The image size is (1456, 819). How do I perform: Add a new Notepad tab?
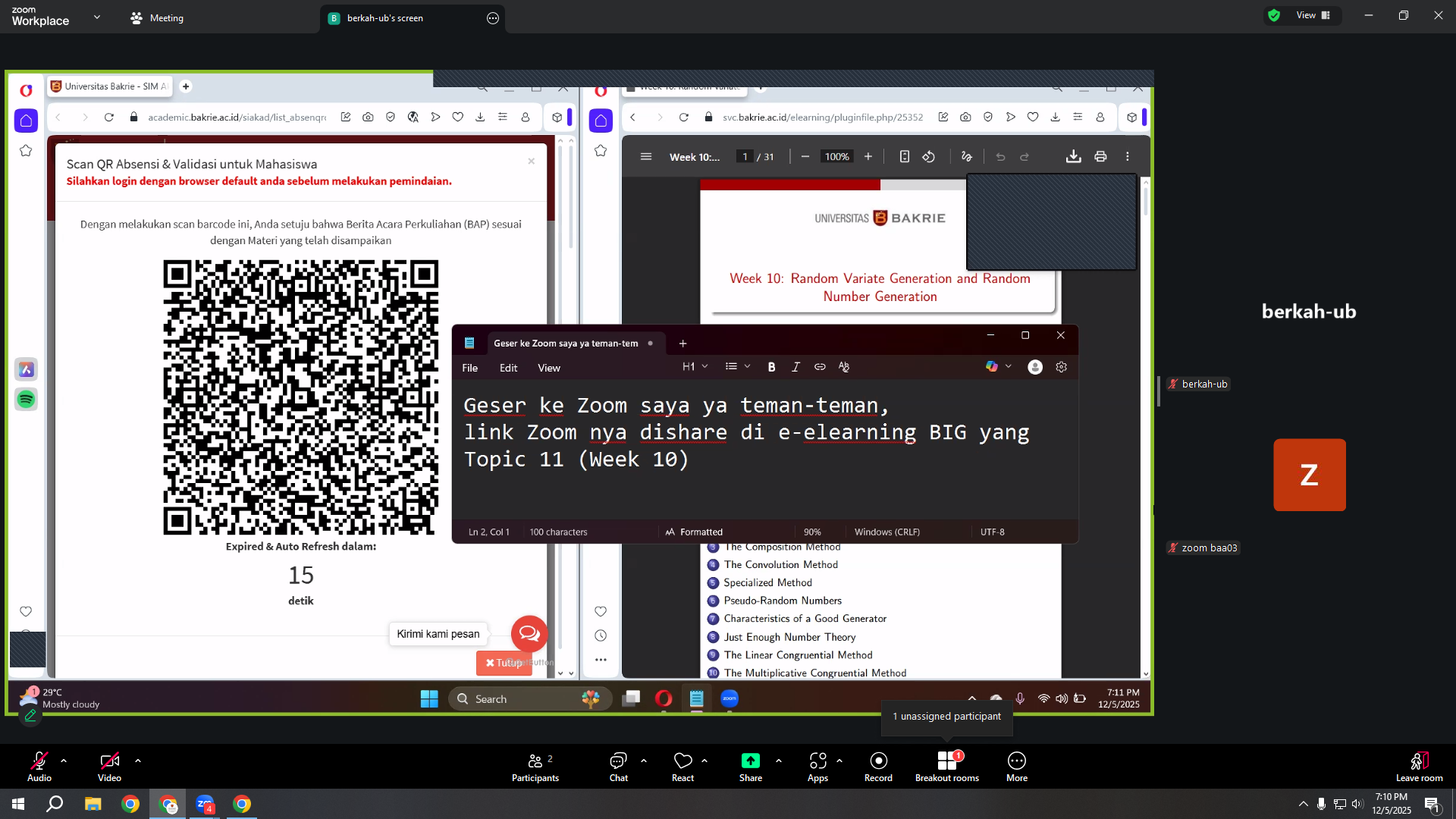pos(682,344)
